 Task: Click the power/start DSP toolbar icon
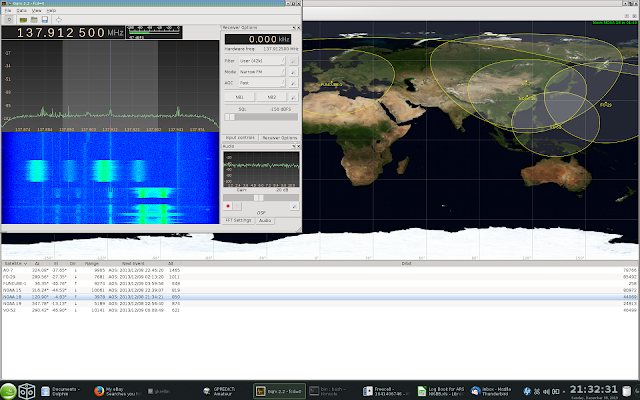(8, 19)
